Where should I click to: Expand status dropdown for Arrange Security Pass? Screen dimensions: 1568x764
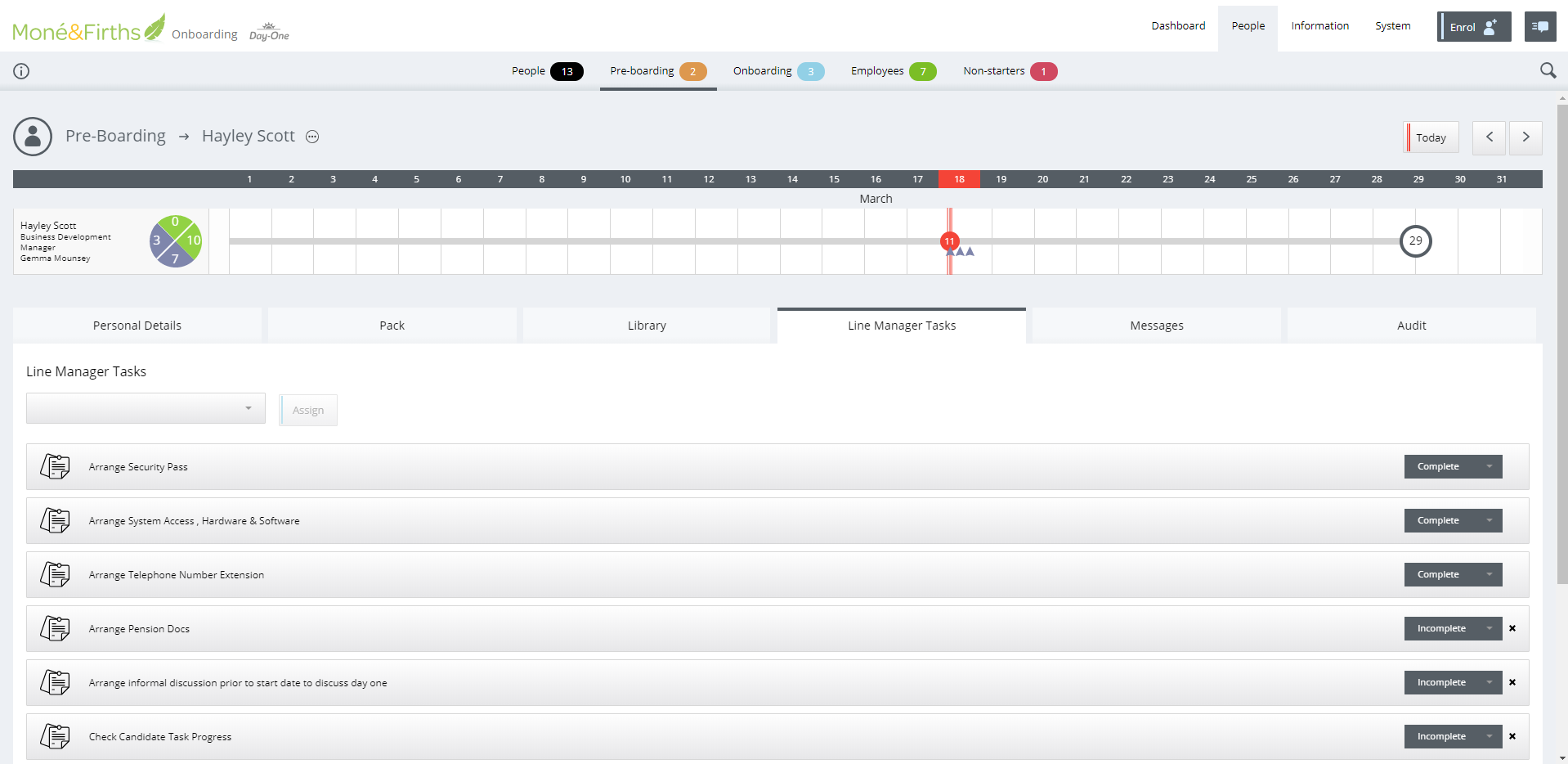[x=1489, y=467]
